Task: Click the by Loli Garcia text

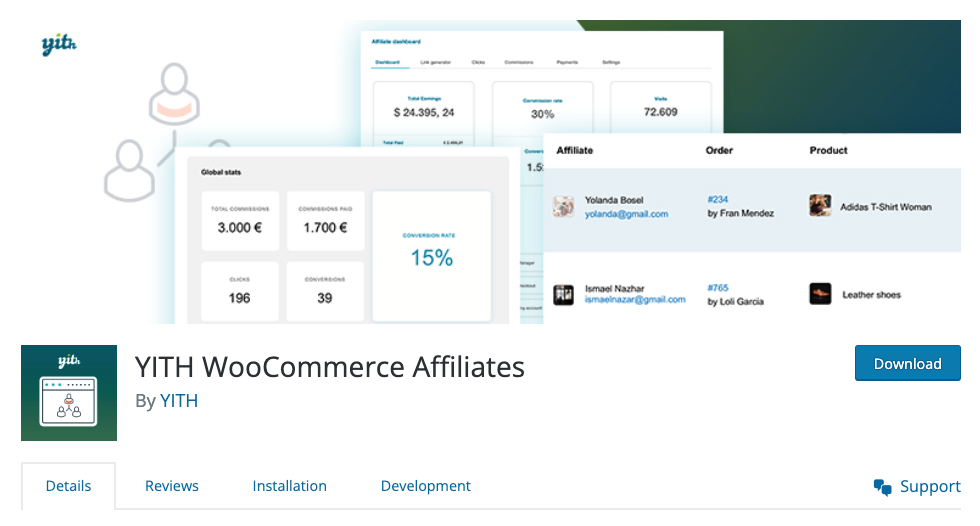Action: coord(736,301)
